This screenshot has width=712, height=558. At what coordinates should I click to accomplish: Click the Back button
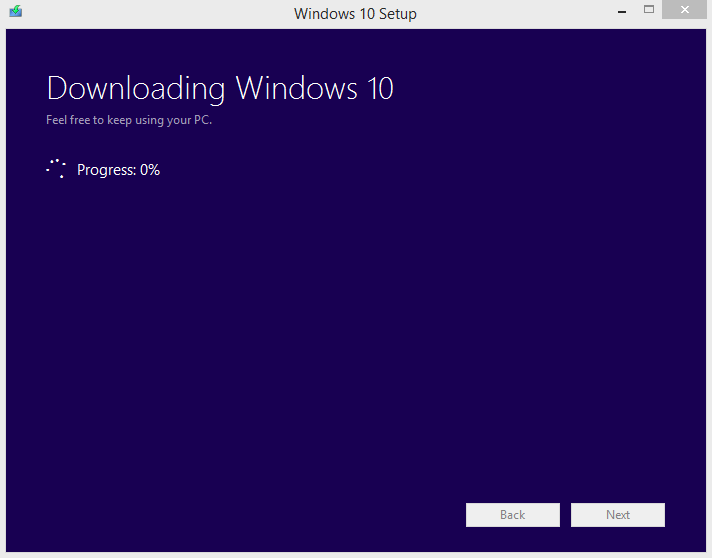tap(513, 515)
